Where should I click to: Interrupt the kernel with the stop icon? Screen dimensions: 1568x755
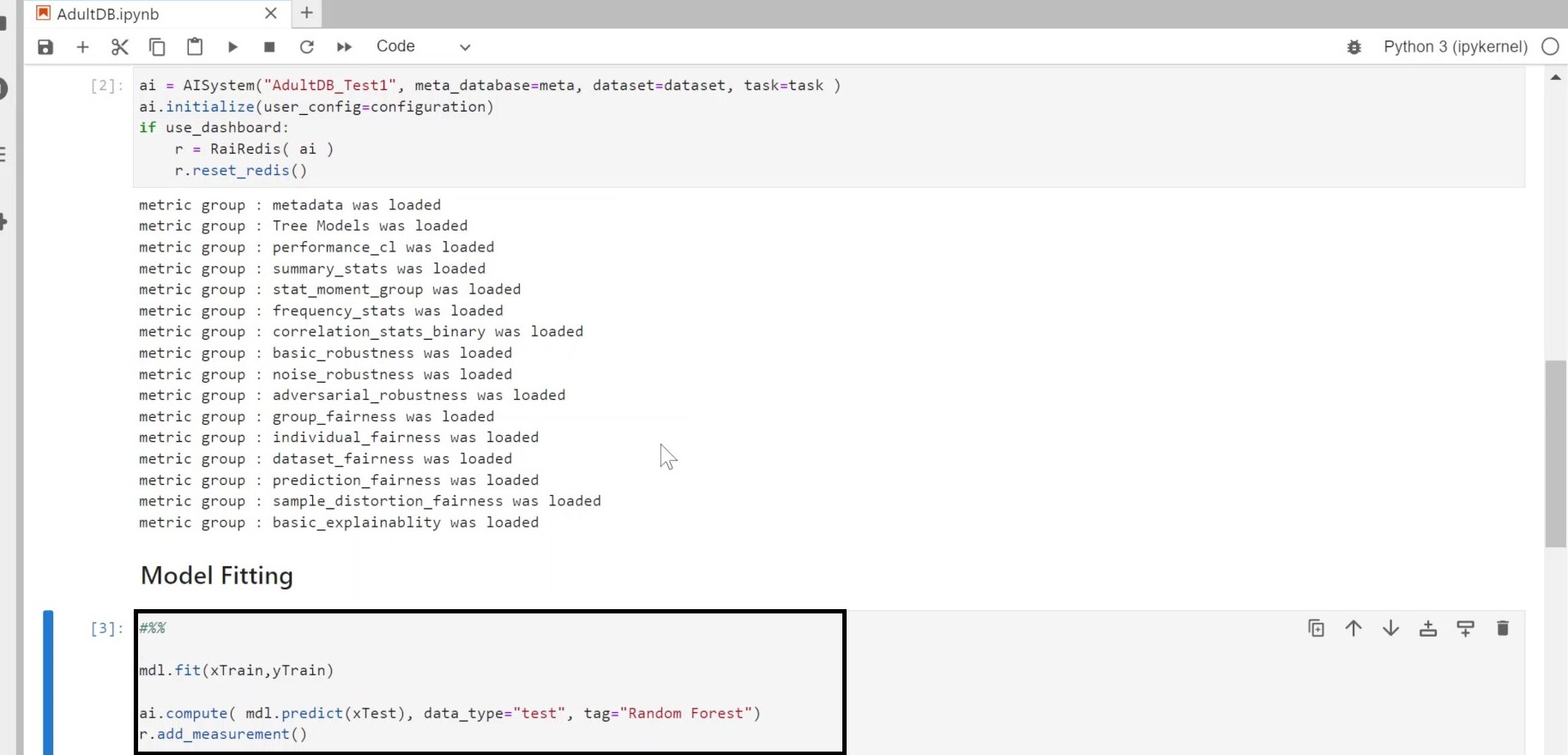(269, 47)
